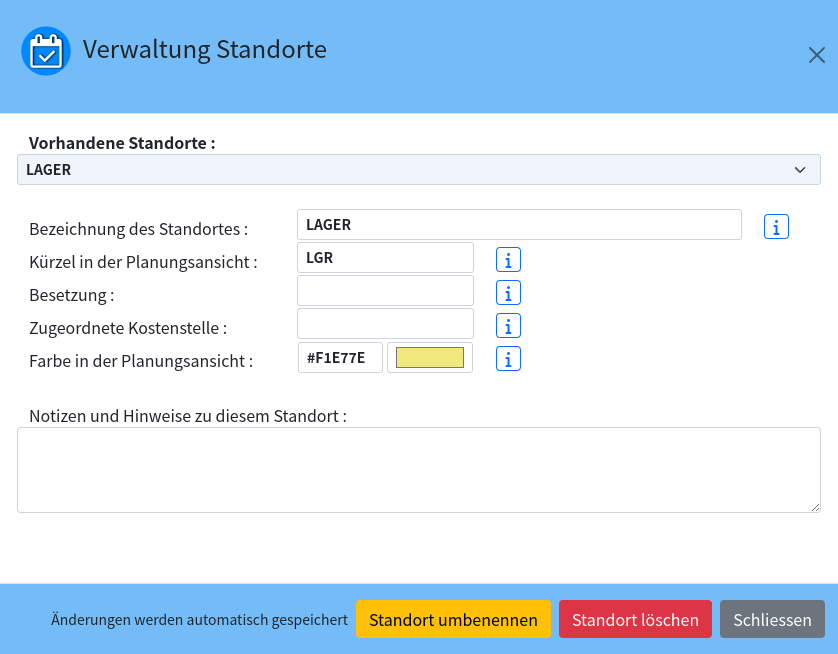Screen dimensions: 838x654
Task: Click info icon for Zugeordnete Kostenstelle
Action: (x=508, y=326)
